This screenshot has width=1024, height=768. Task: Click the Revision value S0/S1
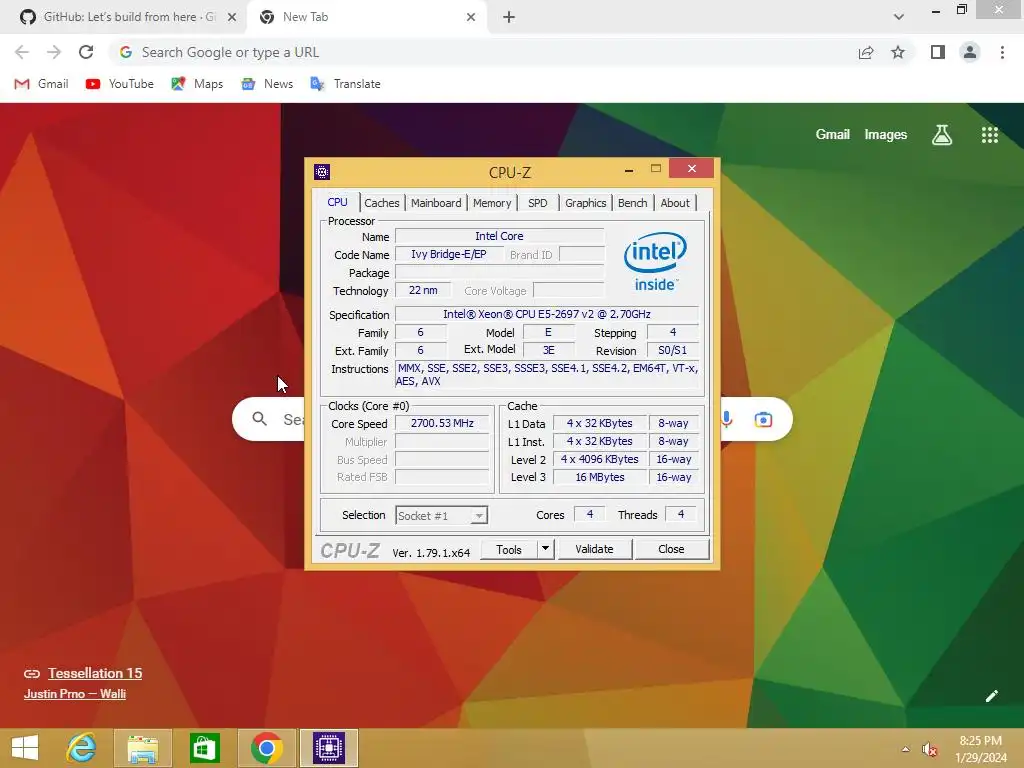(x=673, y=350)
